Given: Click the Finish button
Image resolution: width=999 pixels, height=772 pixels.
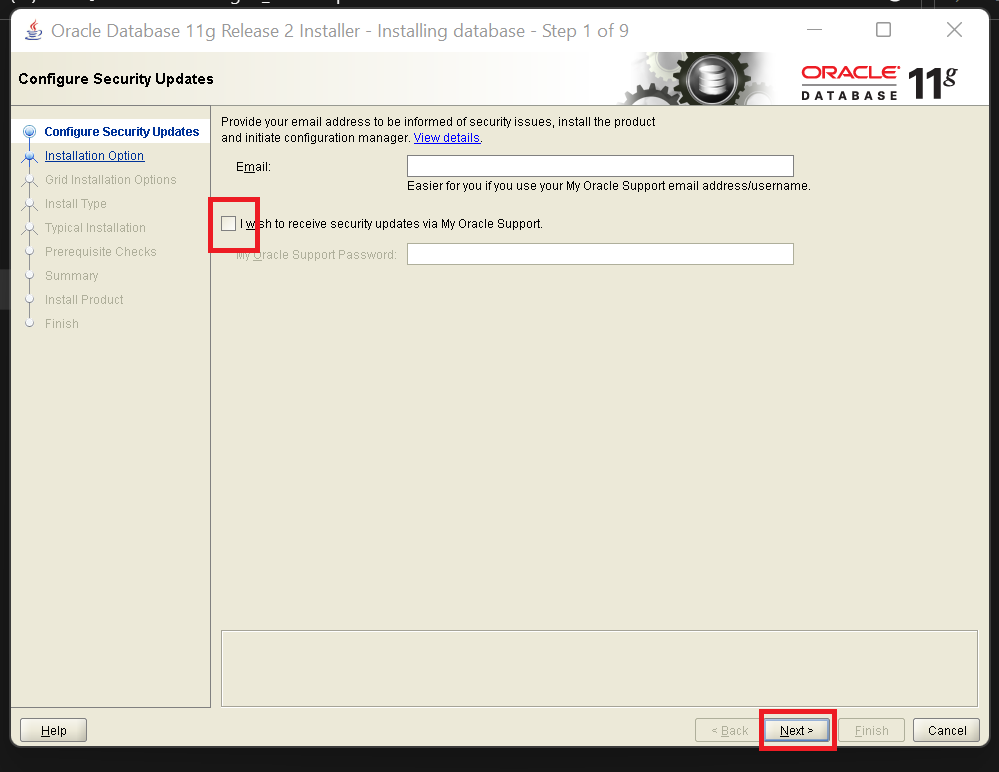Looking at the screenshot, I should click(x=872, y=731).
